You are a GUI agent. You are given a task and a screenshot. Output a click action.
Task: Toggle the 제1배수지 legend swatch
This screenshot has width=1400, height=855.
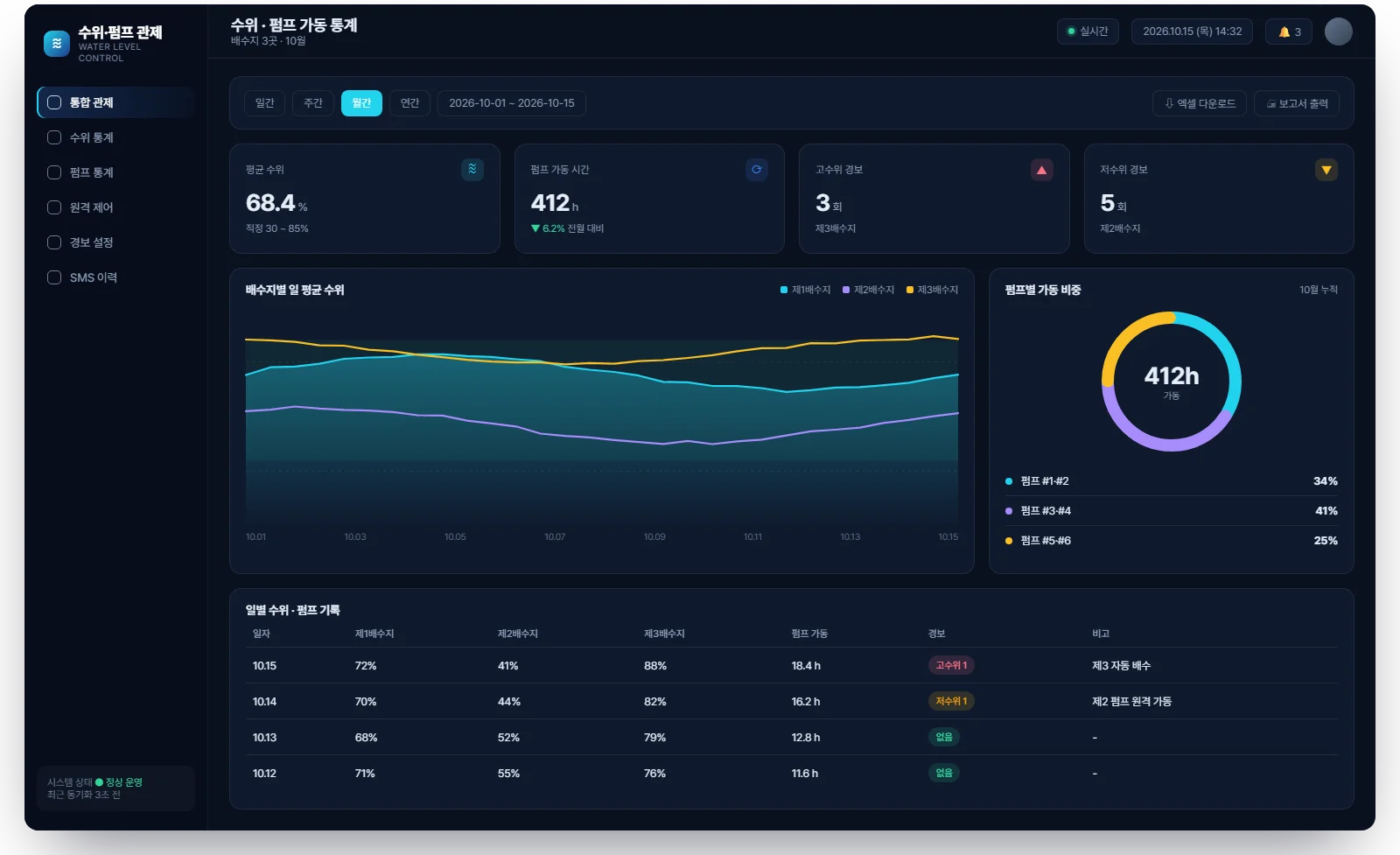784,290
